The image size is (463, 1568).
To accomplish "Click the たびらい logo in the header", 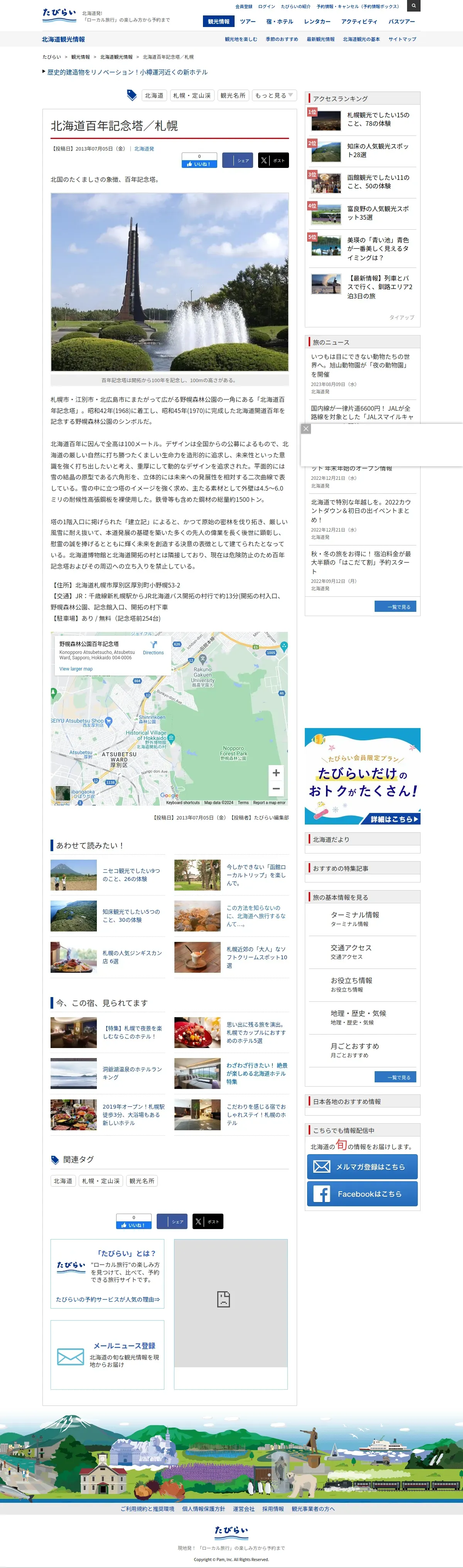I will tap(59, 15).
